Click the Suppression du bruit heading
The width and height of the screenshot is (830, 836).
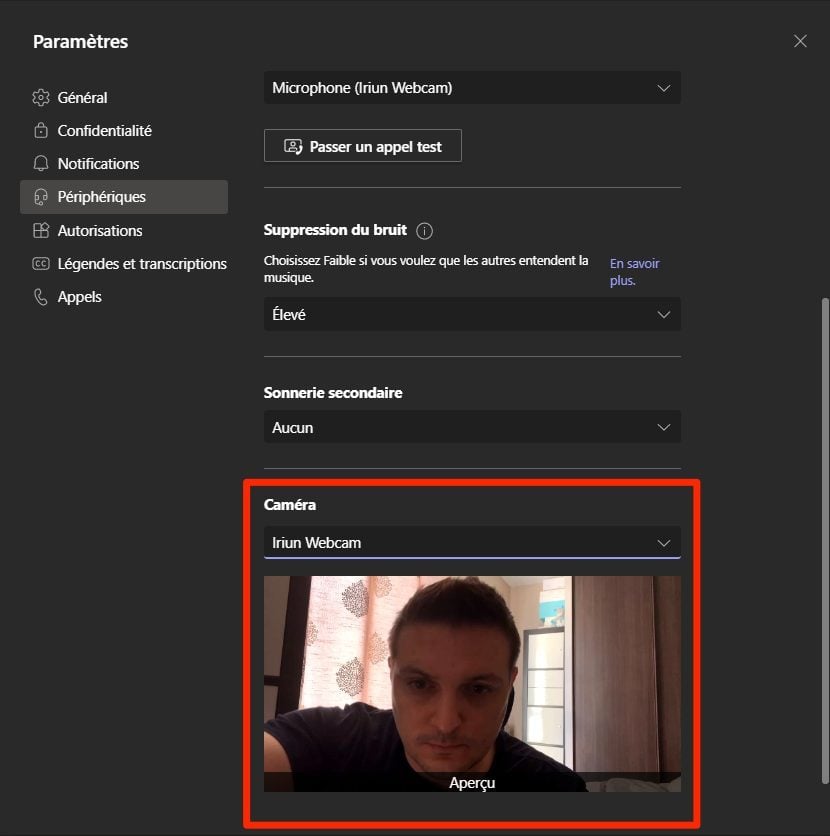[335, 230]
